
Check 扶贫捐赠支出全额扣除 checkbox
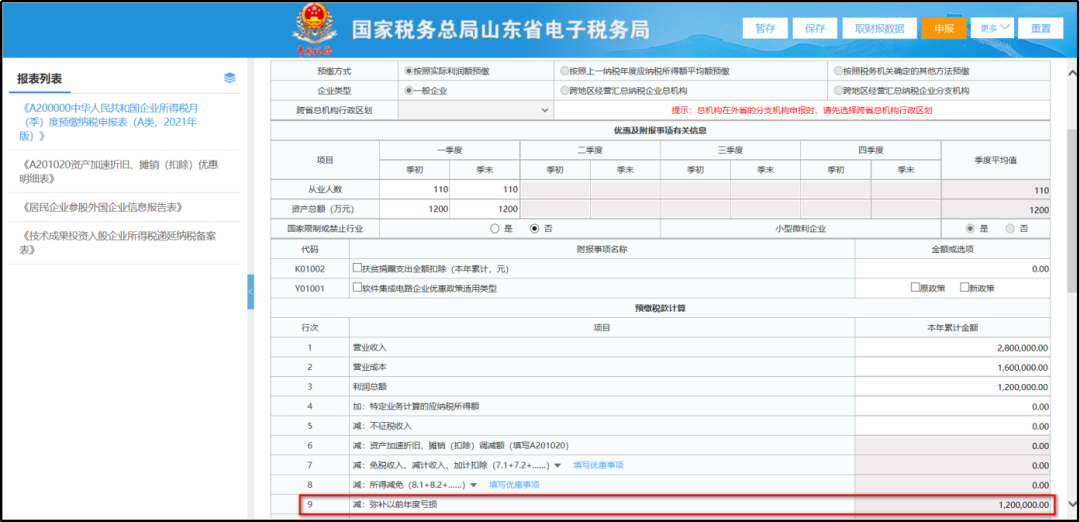click(357, 268)
